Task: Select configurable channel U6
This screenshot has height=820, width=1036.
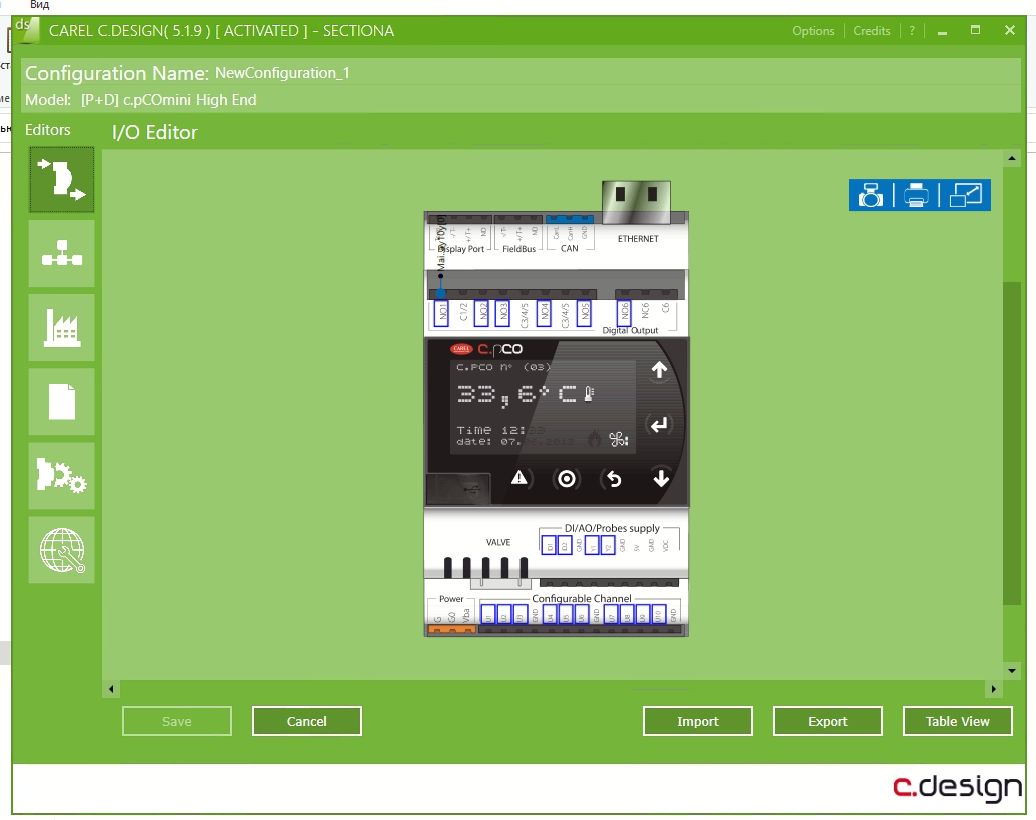Action: [x=581, y=614]
